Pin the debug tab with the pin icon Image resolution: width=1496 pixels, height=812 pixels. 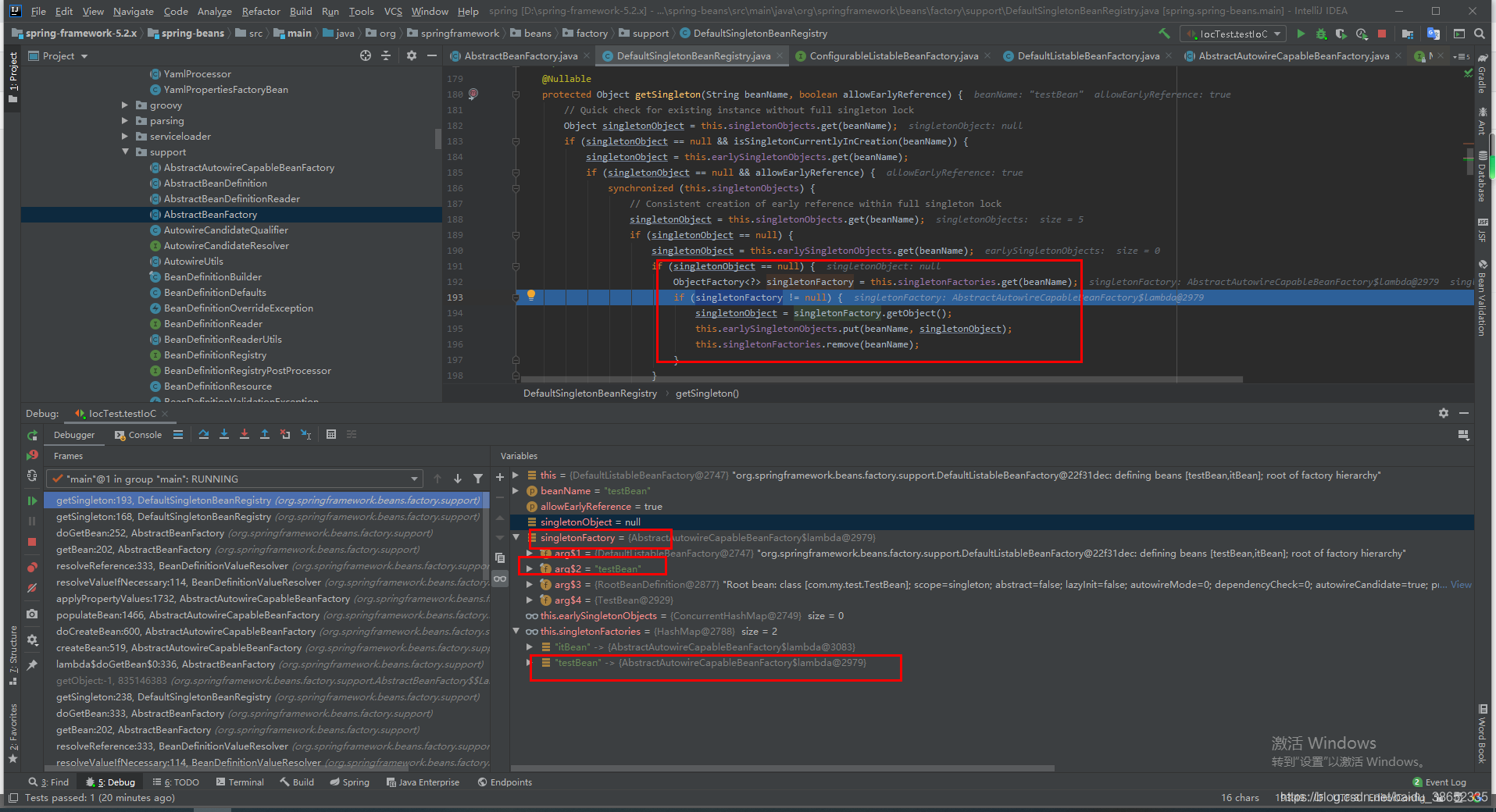click(32, 665)
